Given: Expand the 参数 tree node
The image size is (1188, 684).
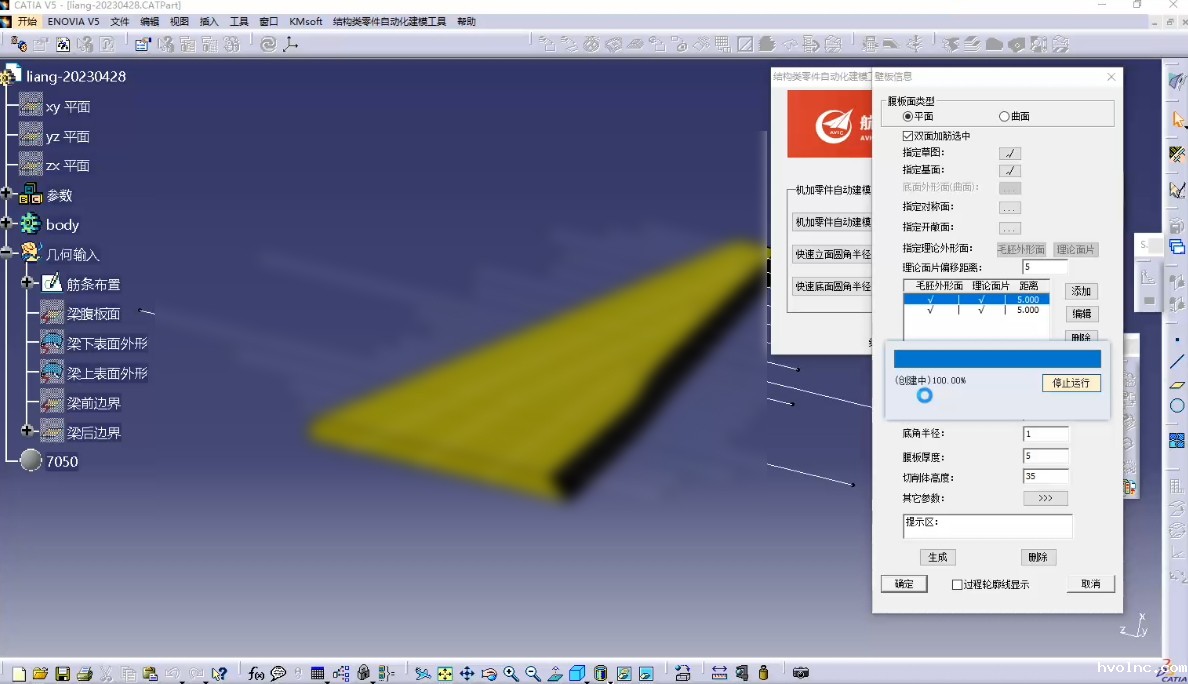Looking at the screenshot, I should [x=7, y=195].
